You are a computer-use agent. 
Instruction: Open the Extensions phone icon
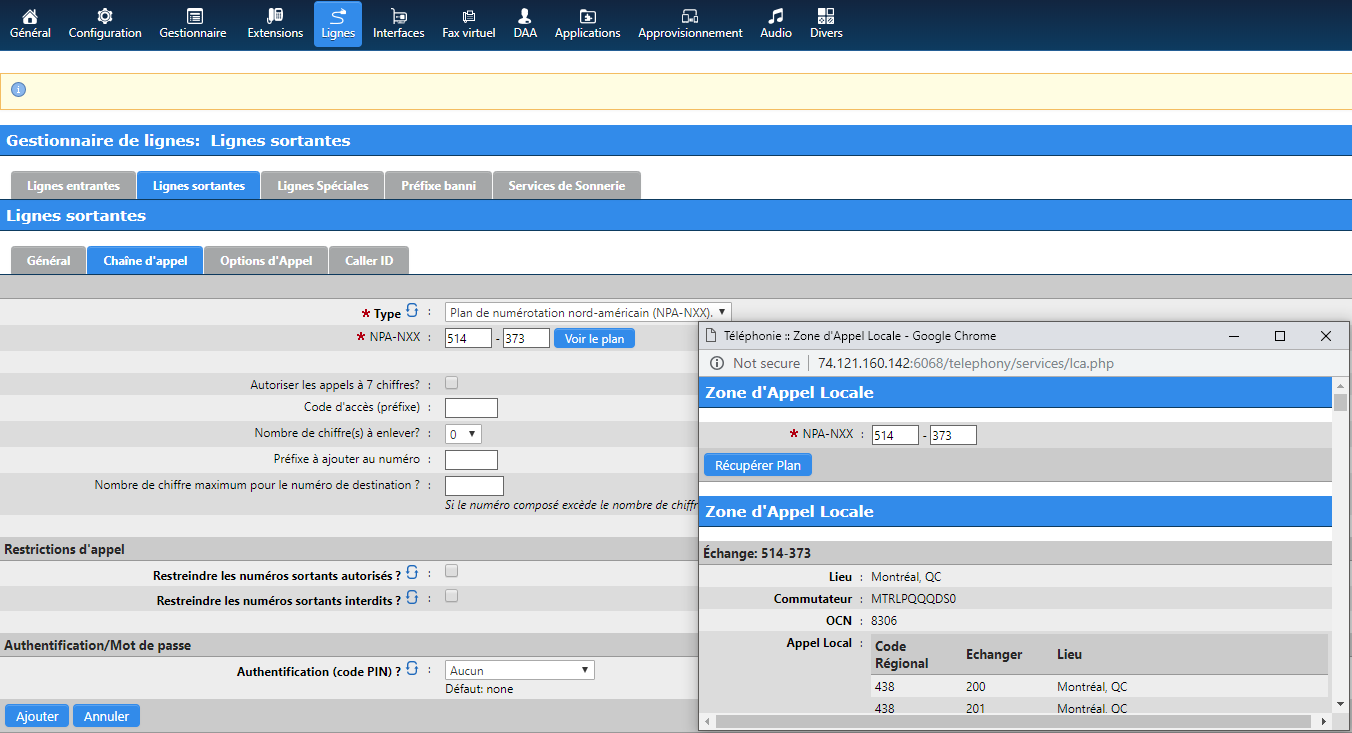coord(275,24)
